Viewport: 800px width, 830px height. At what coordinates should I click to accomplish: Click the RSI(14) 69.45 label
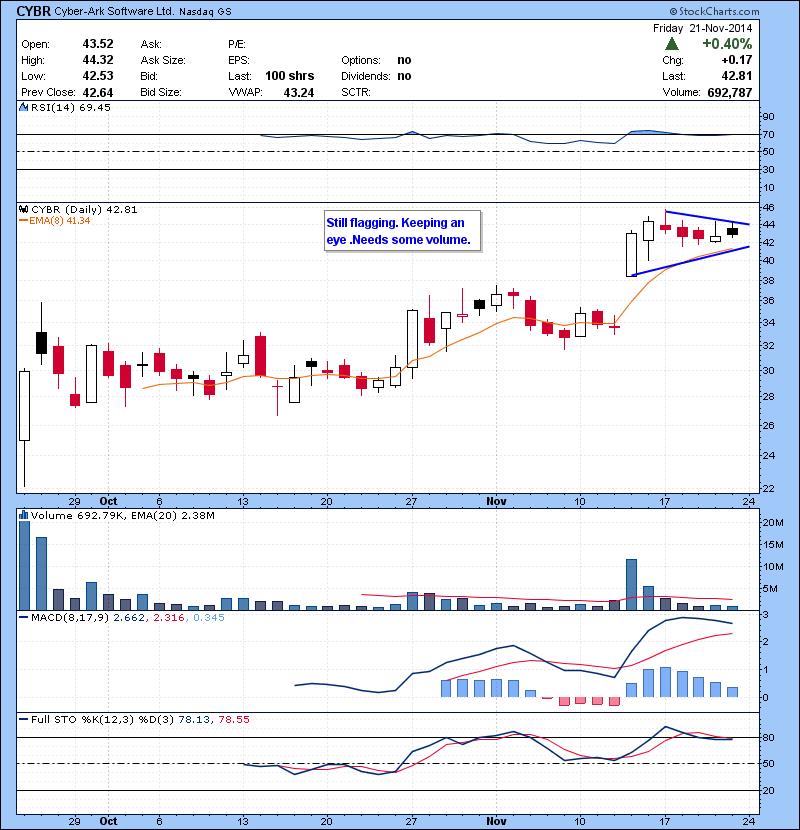(x=71, y=107)
